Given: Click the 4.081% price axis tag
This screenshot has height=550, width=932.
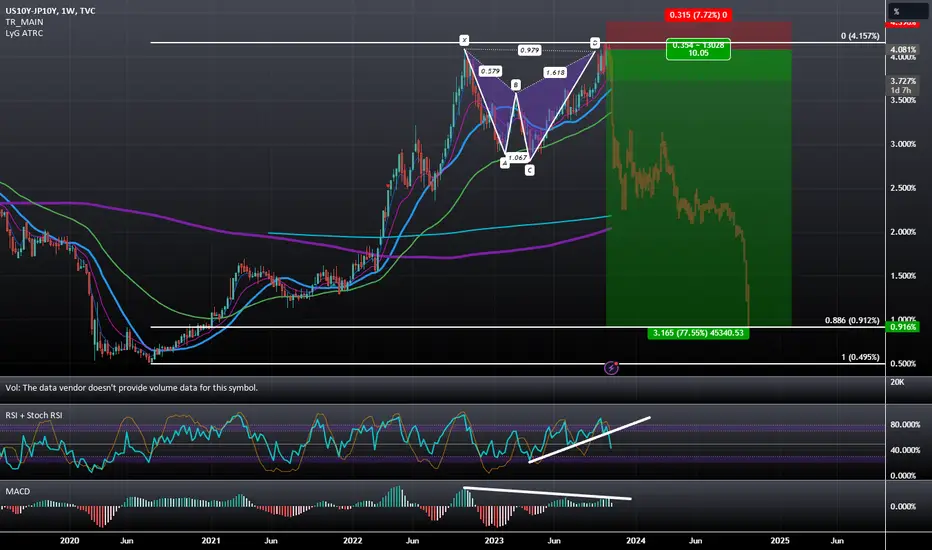Looking at the screenshot, I should [903, 50].
